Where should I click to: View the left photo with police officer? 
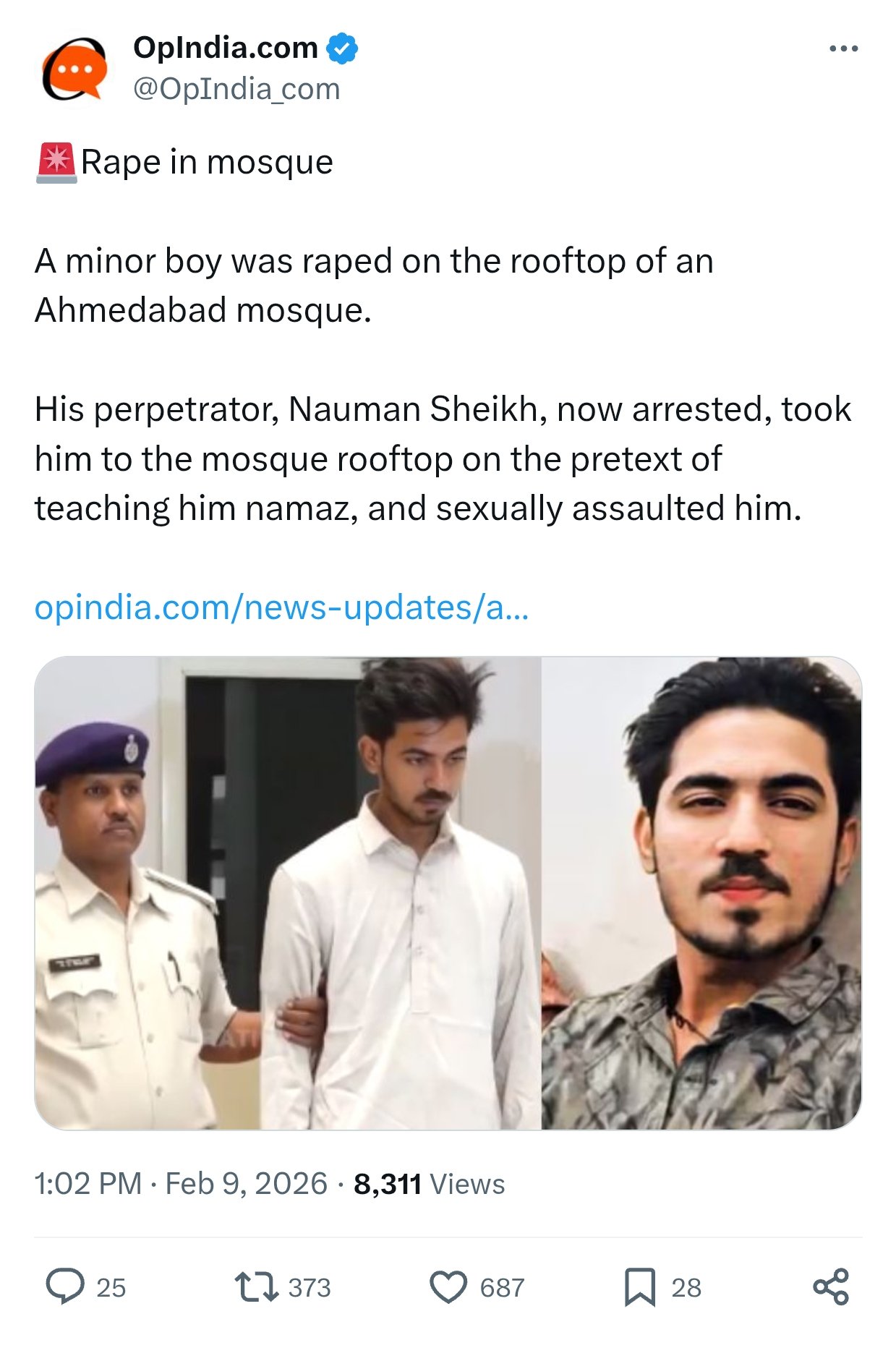tap(288, 892)
